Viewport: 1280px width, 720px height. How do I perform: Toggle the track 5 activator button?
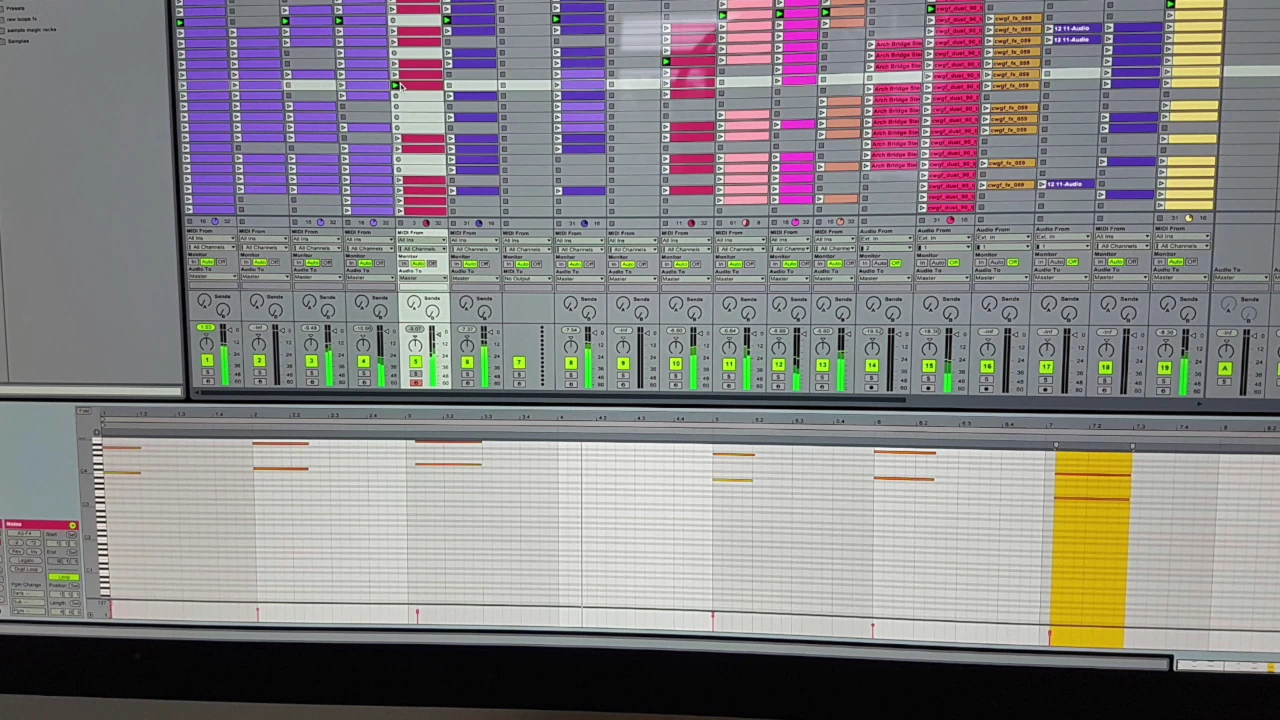coord(415,361)
